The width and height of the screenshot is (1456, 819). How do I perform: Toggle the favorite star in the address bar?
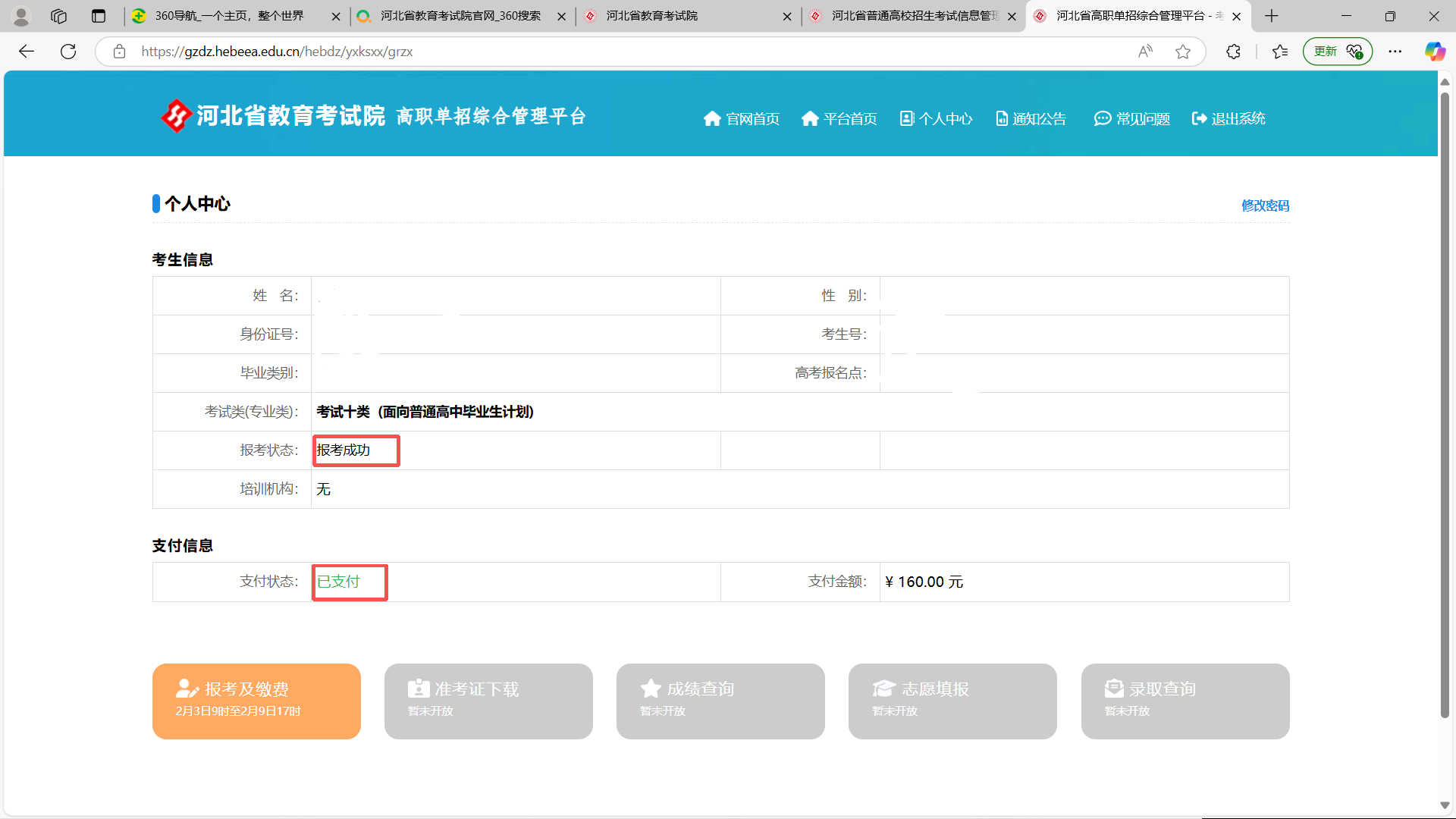tap(1185, 51)
